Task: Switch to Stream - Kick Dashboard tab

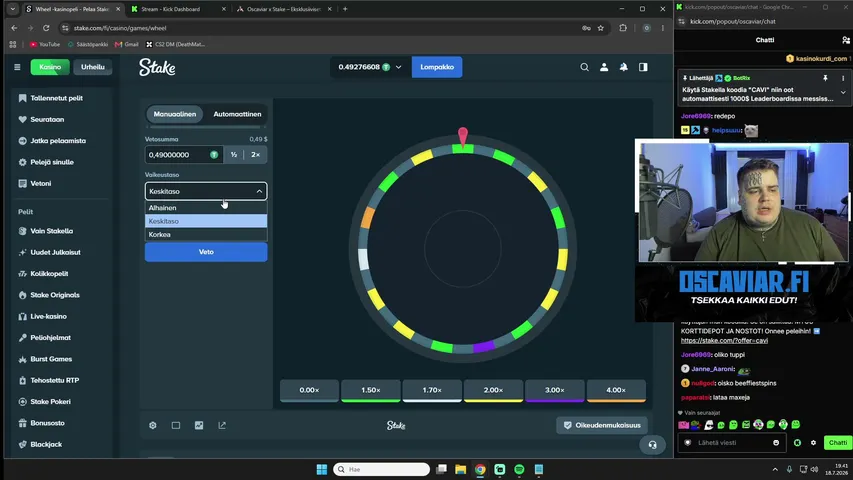Action: tap(178, 9)
